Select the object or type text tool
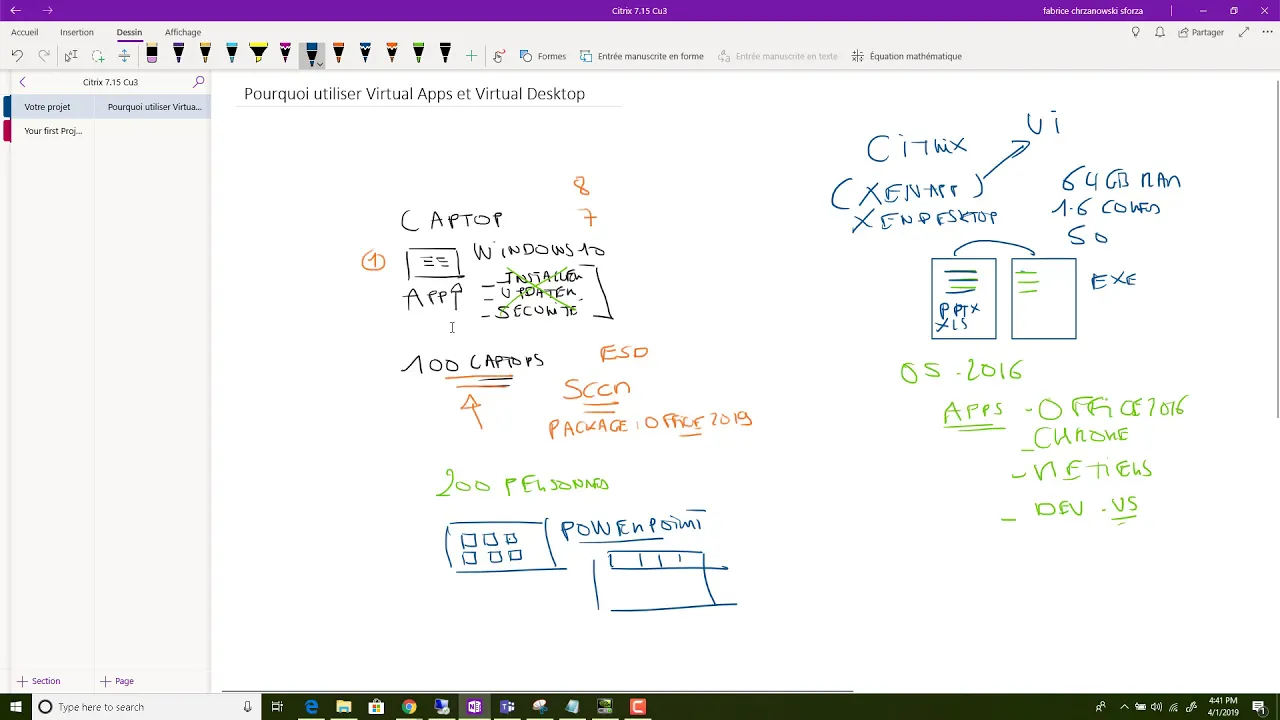Screen dimensions: 1280x720 (71, 56)
